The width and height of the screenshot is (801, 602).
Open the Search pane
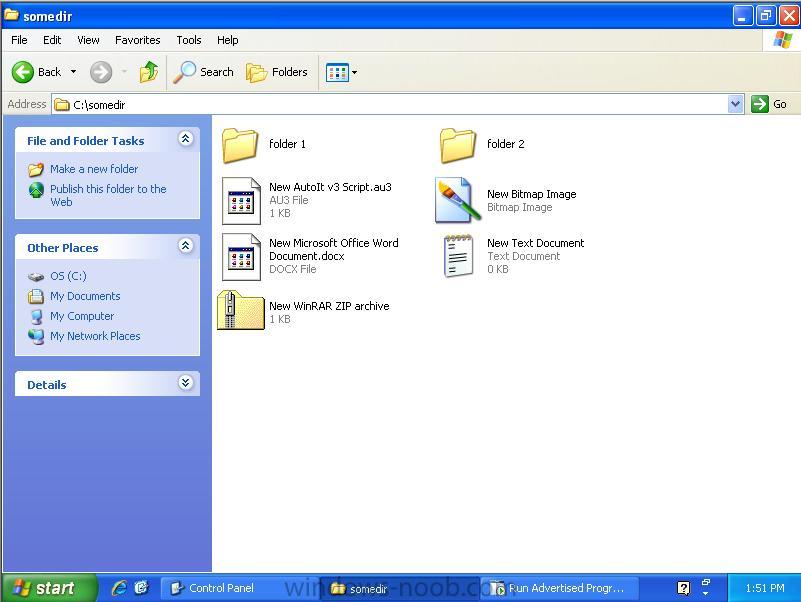tap(203, 72)
